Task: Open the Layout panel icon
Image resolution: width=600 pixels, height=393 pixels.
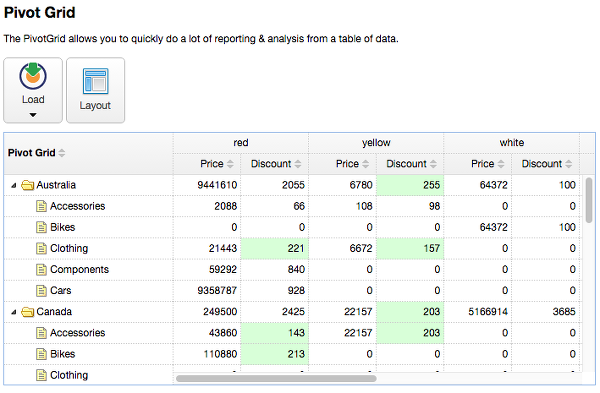Action: [96, 81]
